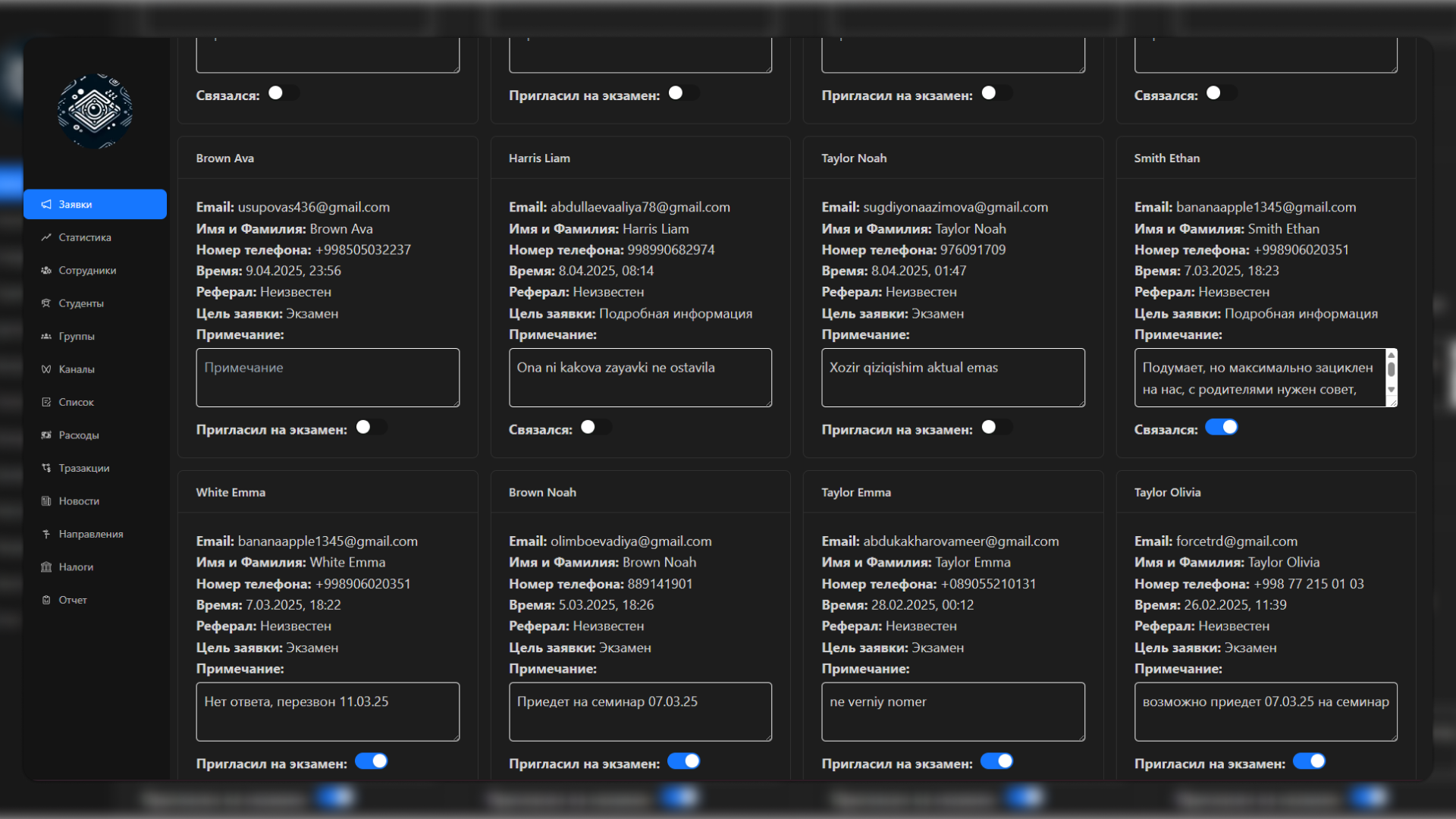Go to Расходы section

pyautogui.click(x=95, y=435)
